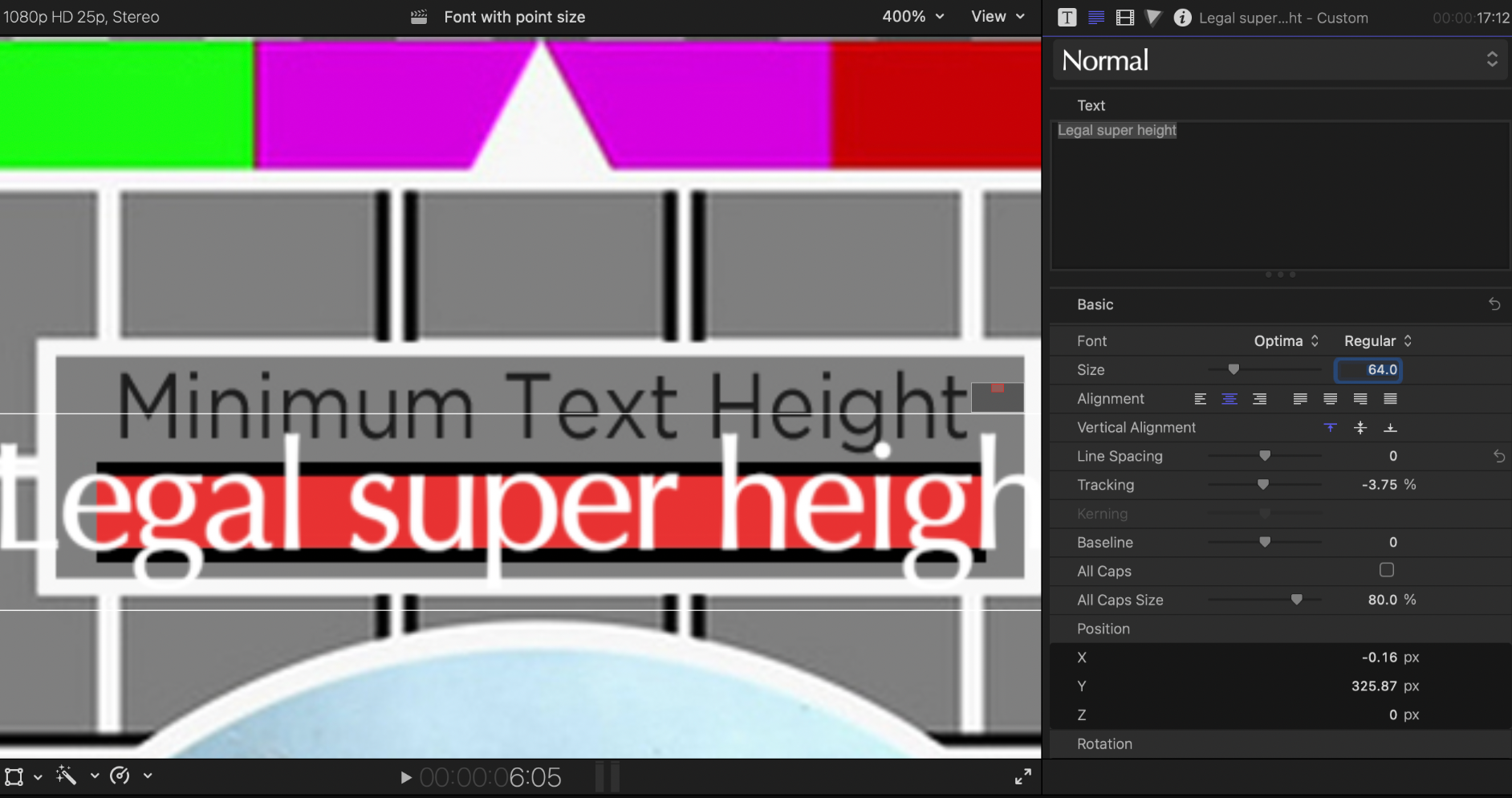Open the Text inspector tab icon
This screenshot has height=798, width=1512.
(1067, 18)
